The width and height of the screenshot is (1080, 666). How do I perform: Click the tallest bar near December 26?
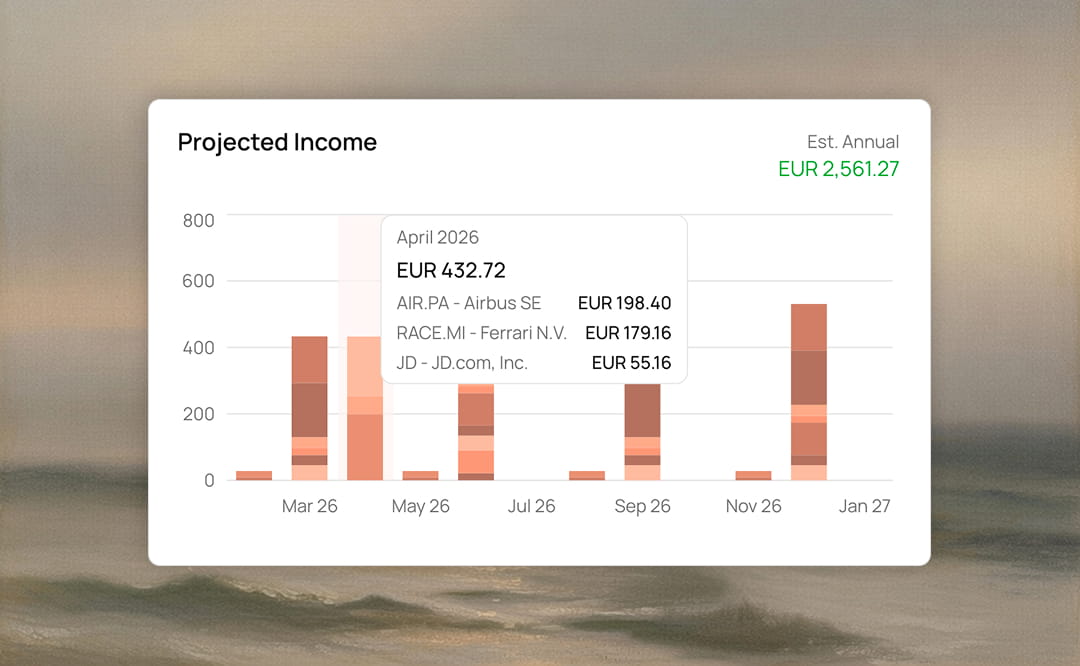(x=809, y=390)
